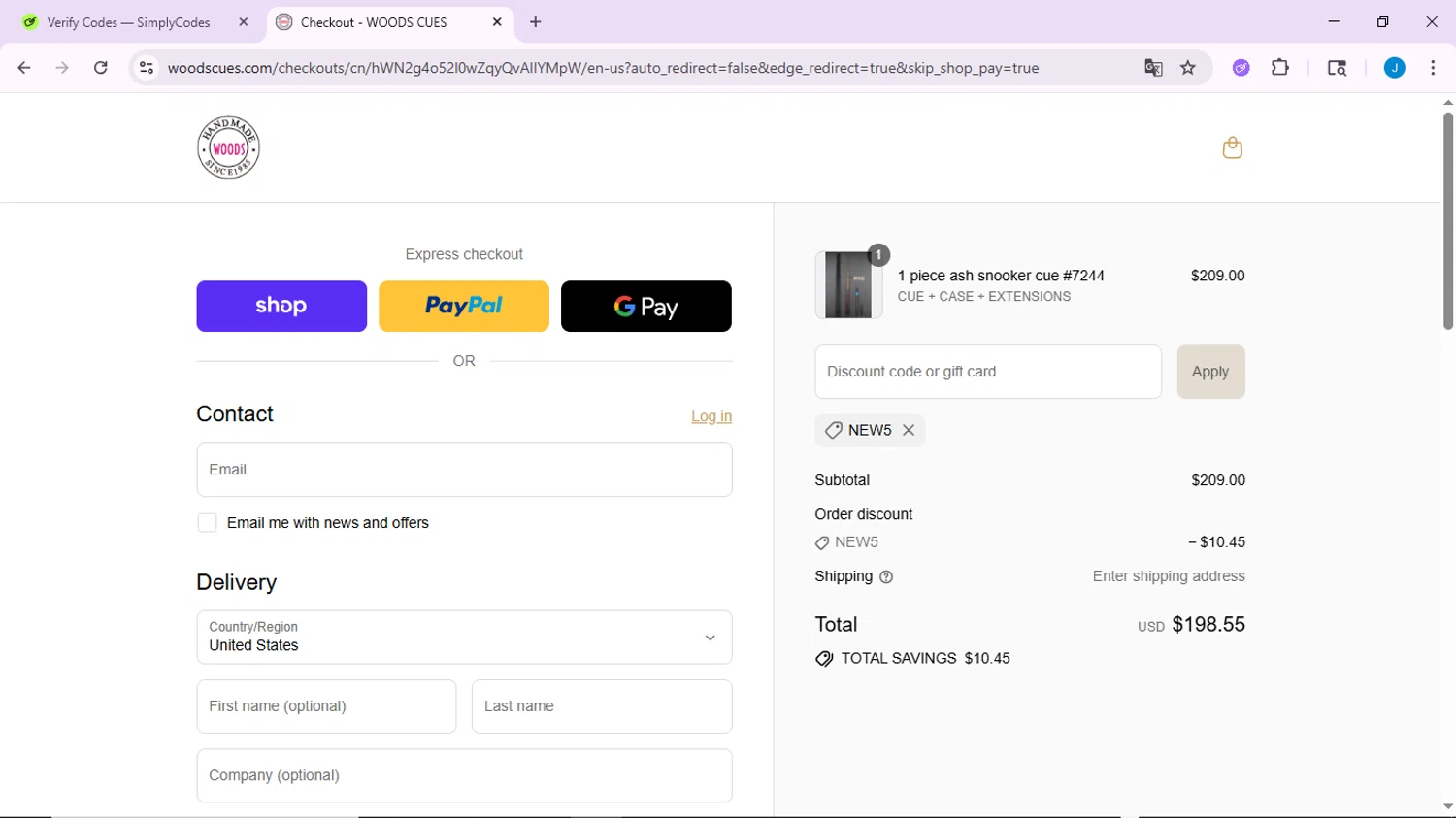Image resolution: width=1456 pixels, height=818 pixels.
Task: Open the browser side panel search icon
Action: tap(1337, 68)
